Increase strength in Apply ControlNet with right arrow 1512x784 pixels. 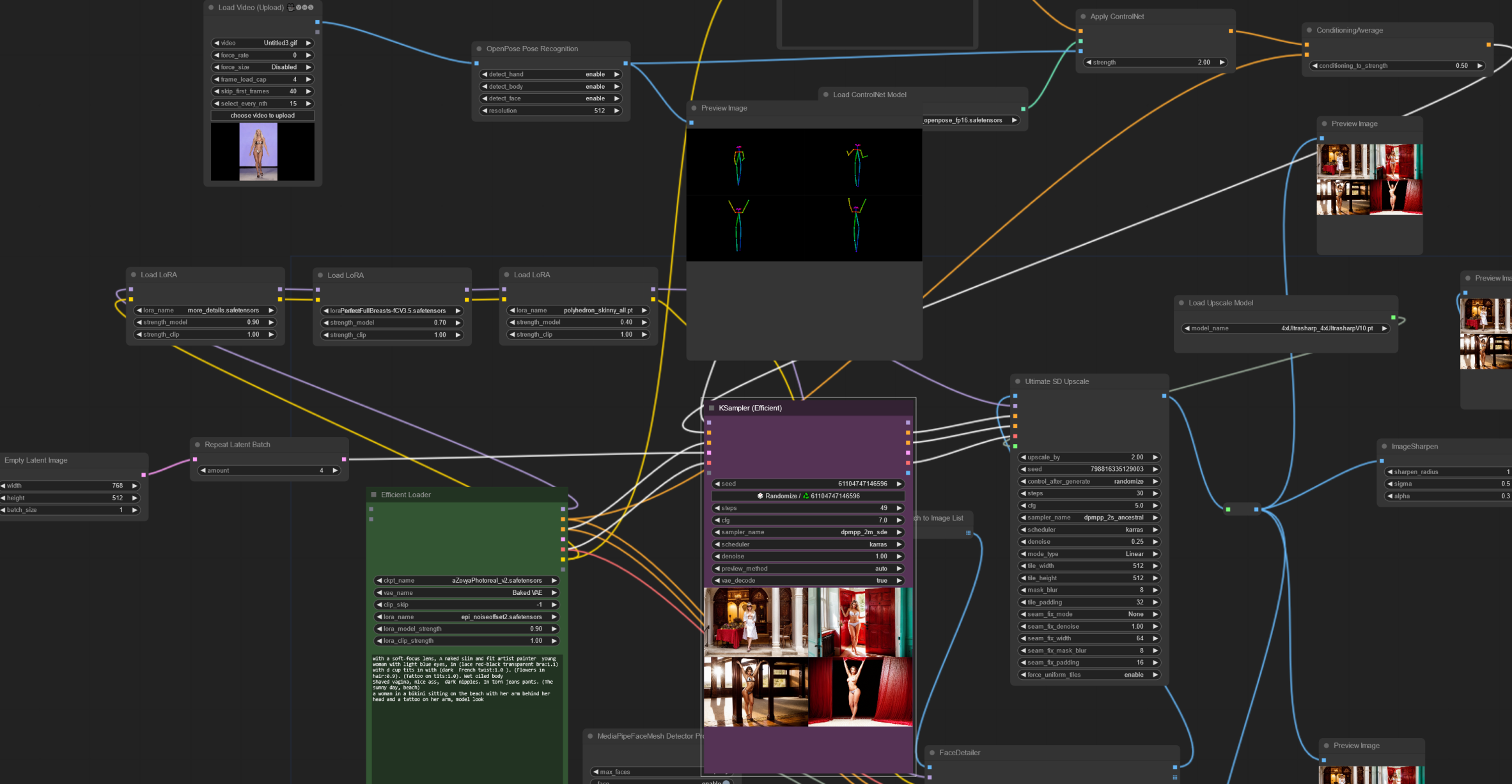[1222, 62]
